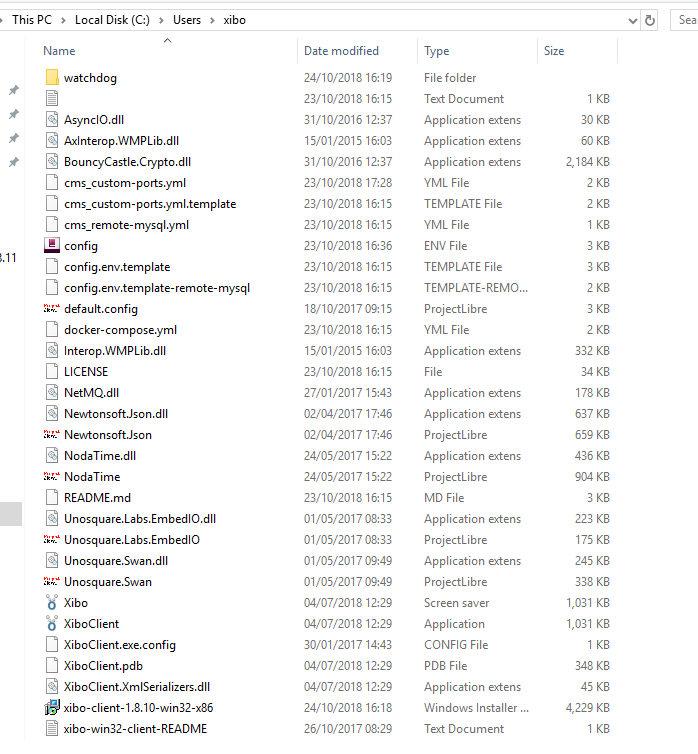This screenshot has height=754, width=698.
Task: Select the config.env.template-remote-mysql file name
Action: (157, 288)
